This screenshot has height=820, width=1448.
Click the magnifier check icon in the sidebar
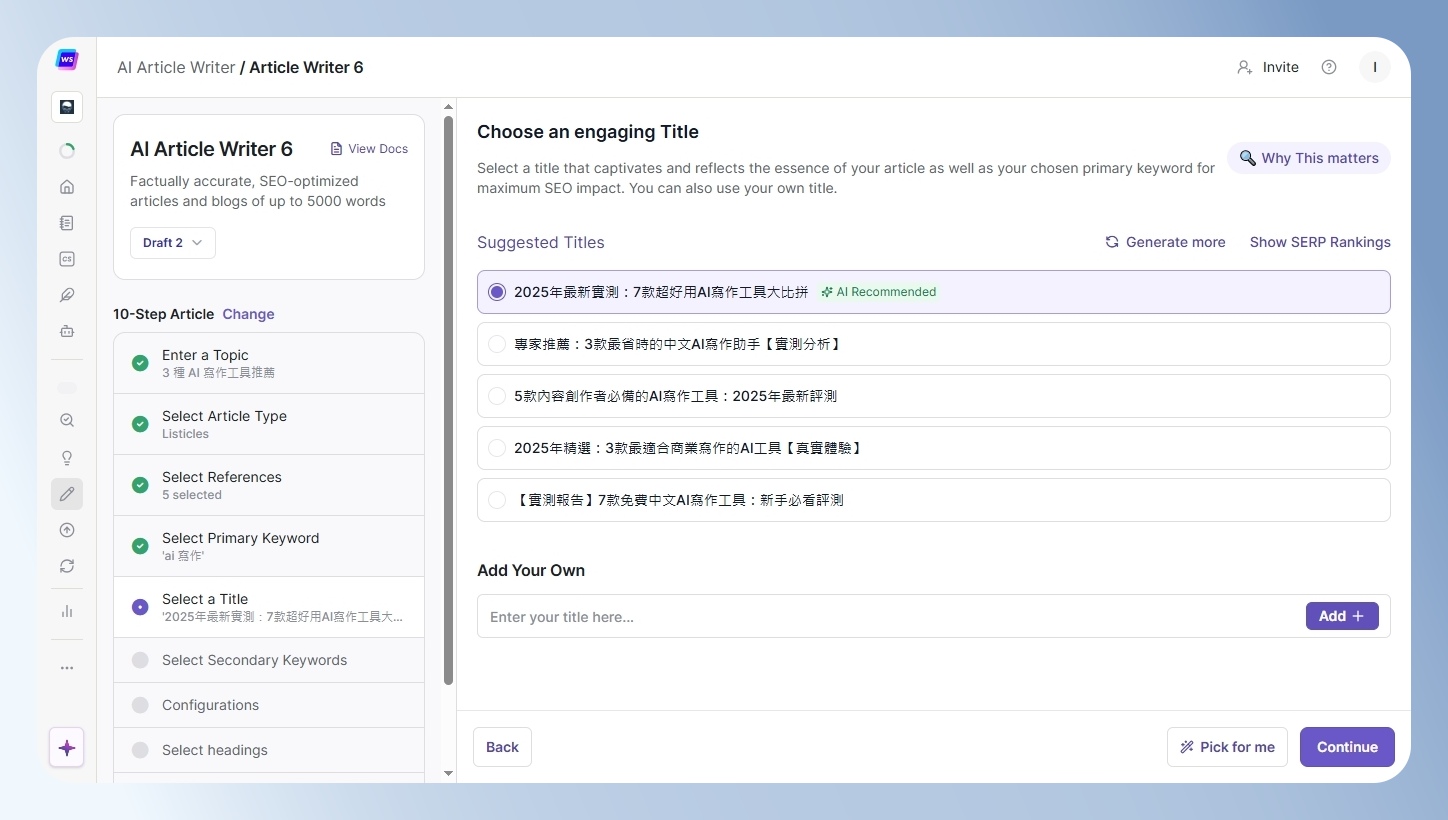coord(67,421)
